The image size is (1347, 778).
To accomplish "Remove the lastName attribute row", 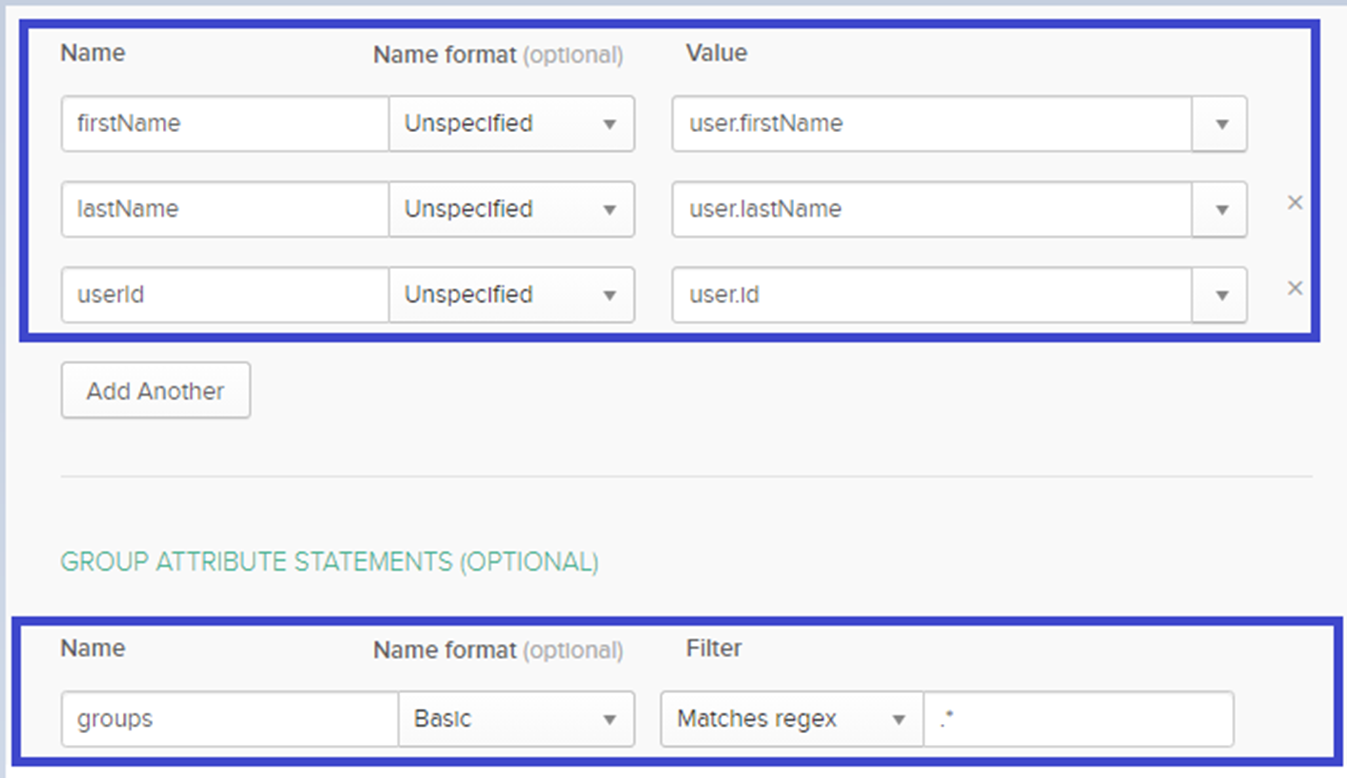I will tap(1295, 203).
